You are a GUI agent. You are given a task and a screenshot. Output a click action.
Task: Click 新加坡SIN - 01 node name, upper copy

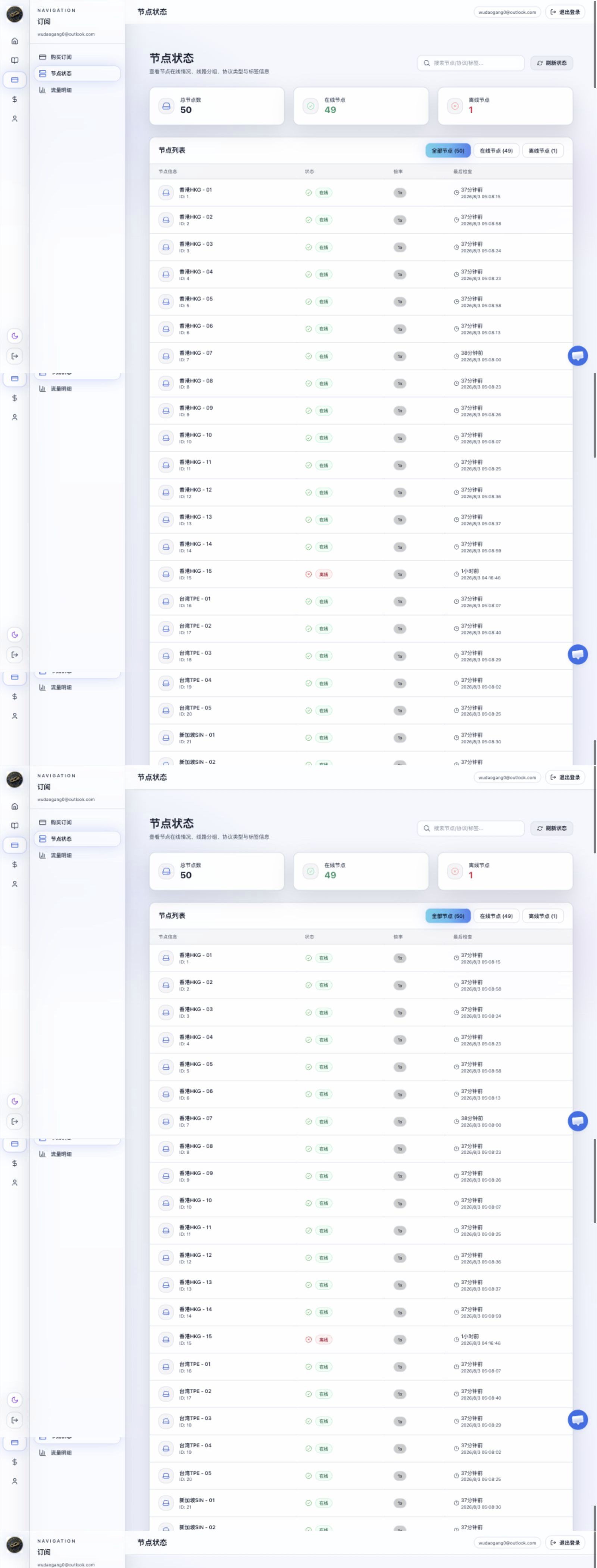tap(197, 735)
